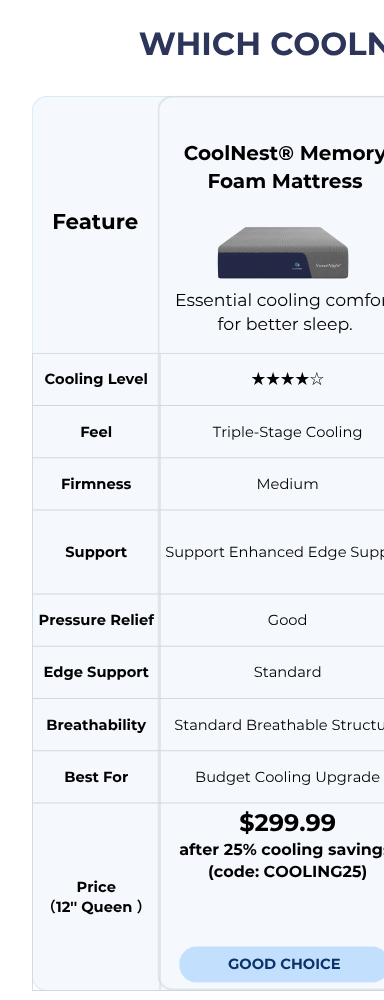This screenshot has height=1000, width=384.
Task: Click the Cooling Level row label
Action: [x=96, y=379]
